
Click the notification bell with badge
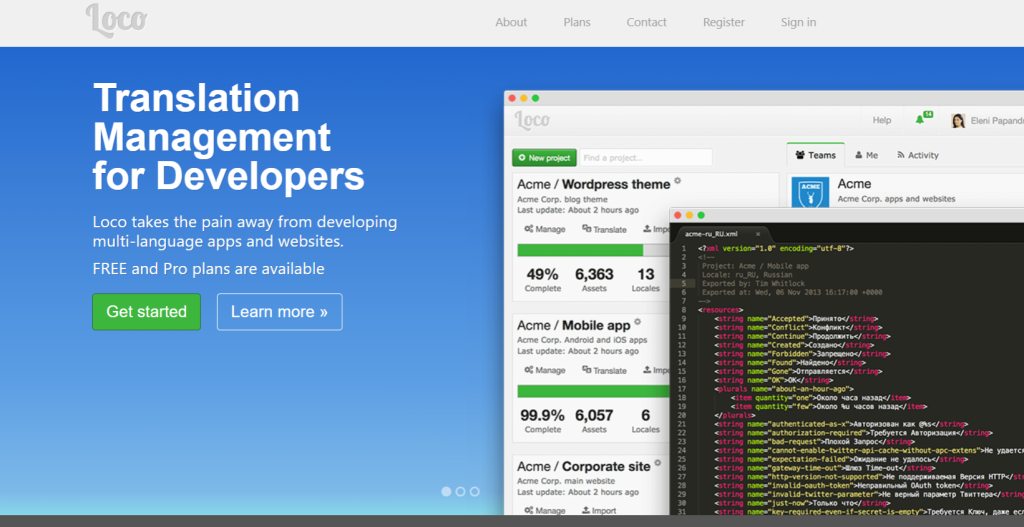pos(921,120)
